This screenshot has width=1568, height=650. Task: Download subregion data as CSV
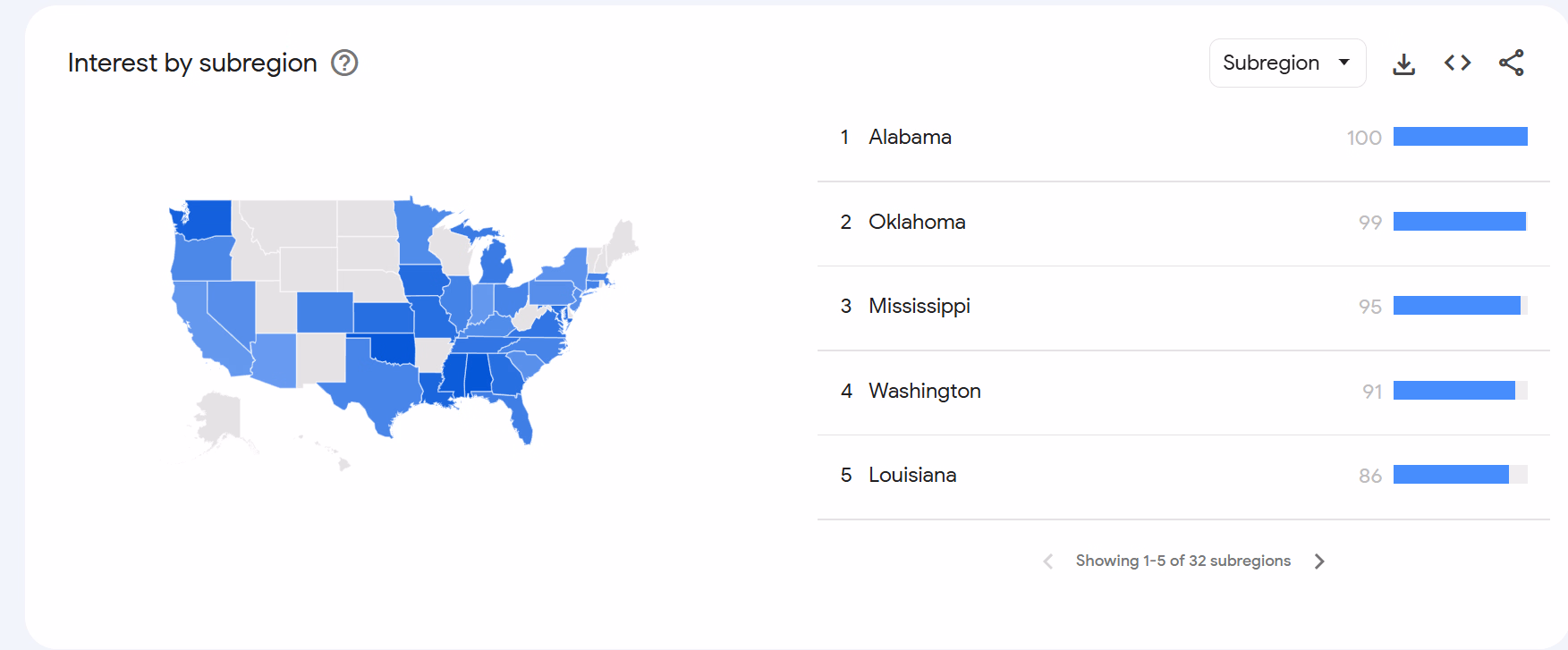pyautogui.click(x=1403, y=63)
